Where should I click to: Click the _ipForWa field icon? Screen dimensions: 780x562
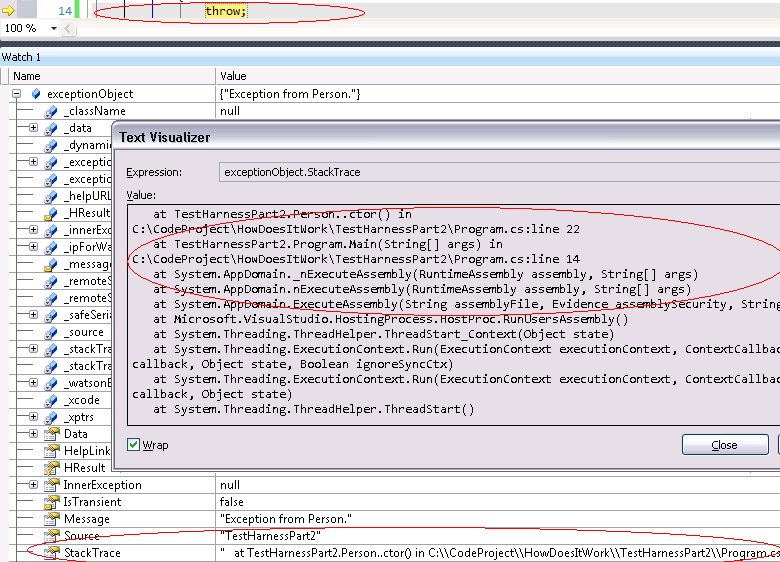(x=51, y=247)
